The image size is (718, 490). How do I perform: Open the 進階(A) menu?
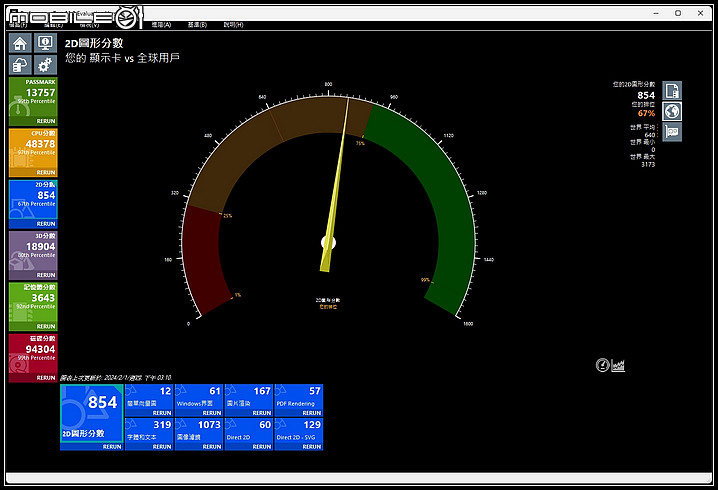point(161,24)
